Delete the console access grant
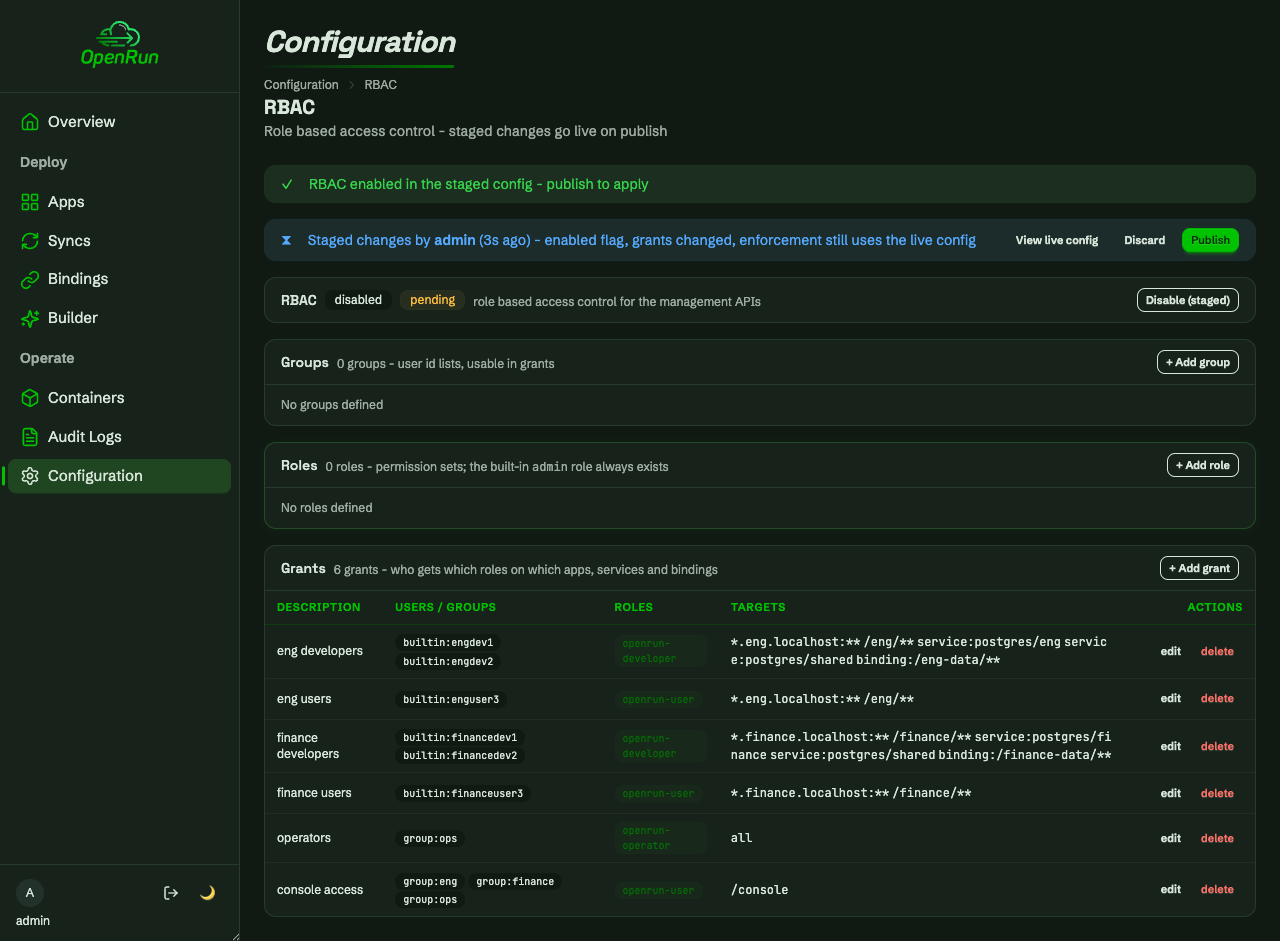The height and width of the screenshot is (941, 1280). point(1217,889)
